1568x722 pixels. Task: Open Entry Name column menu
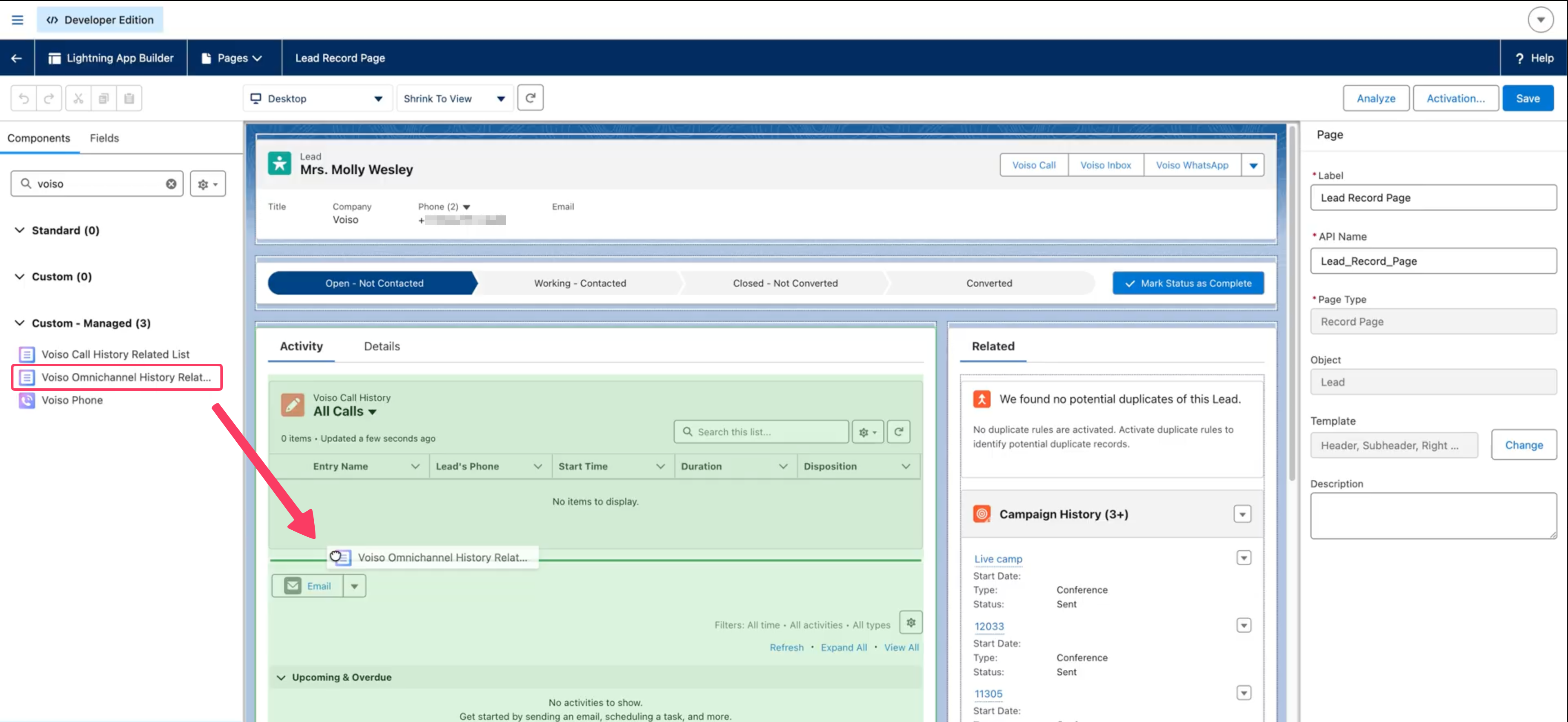(x=415, y=466)
